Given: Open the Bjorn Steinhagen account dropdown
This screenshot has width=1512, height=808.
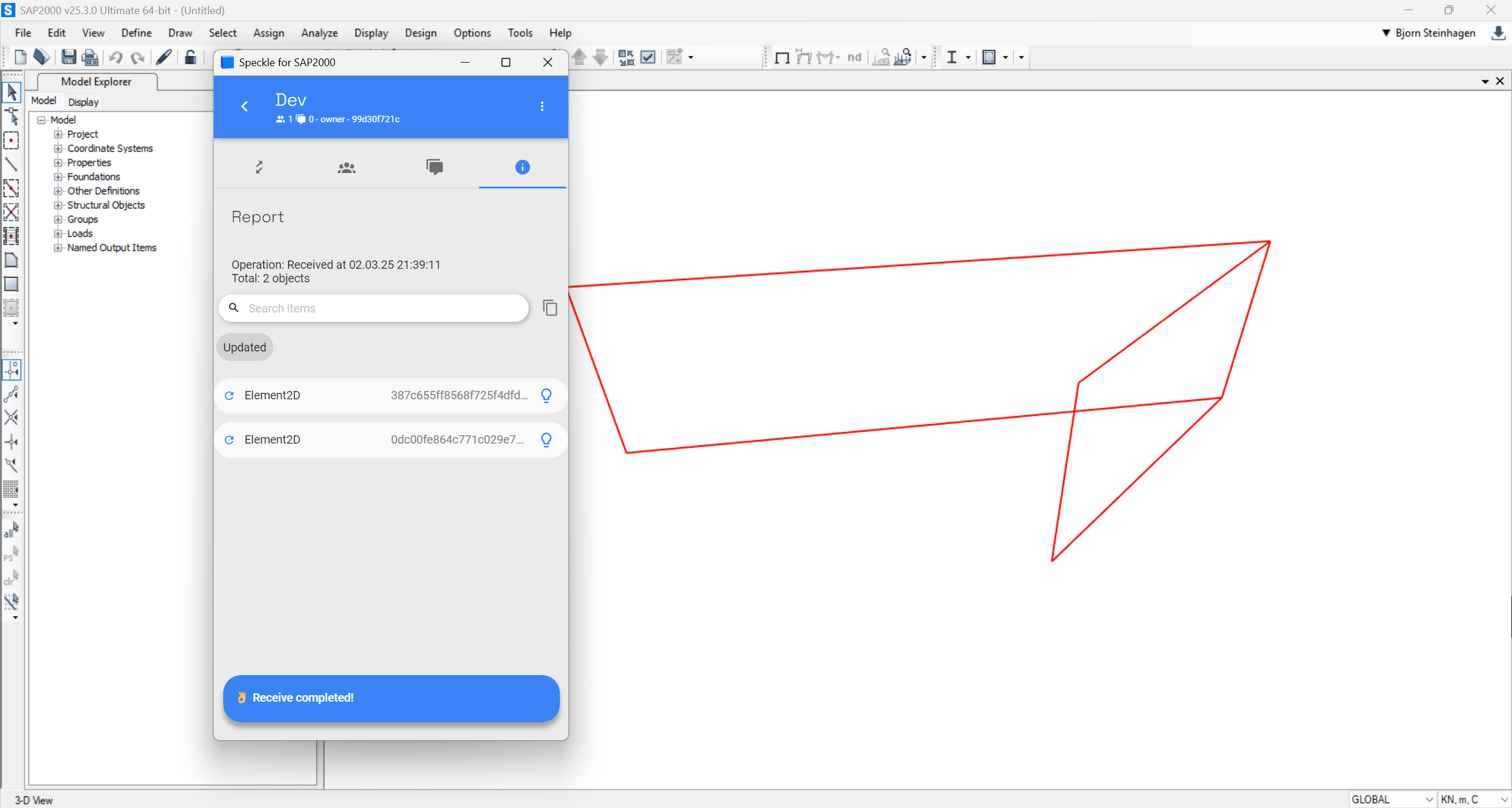Looking at the screenshot, I should pos(1428,33).
